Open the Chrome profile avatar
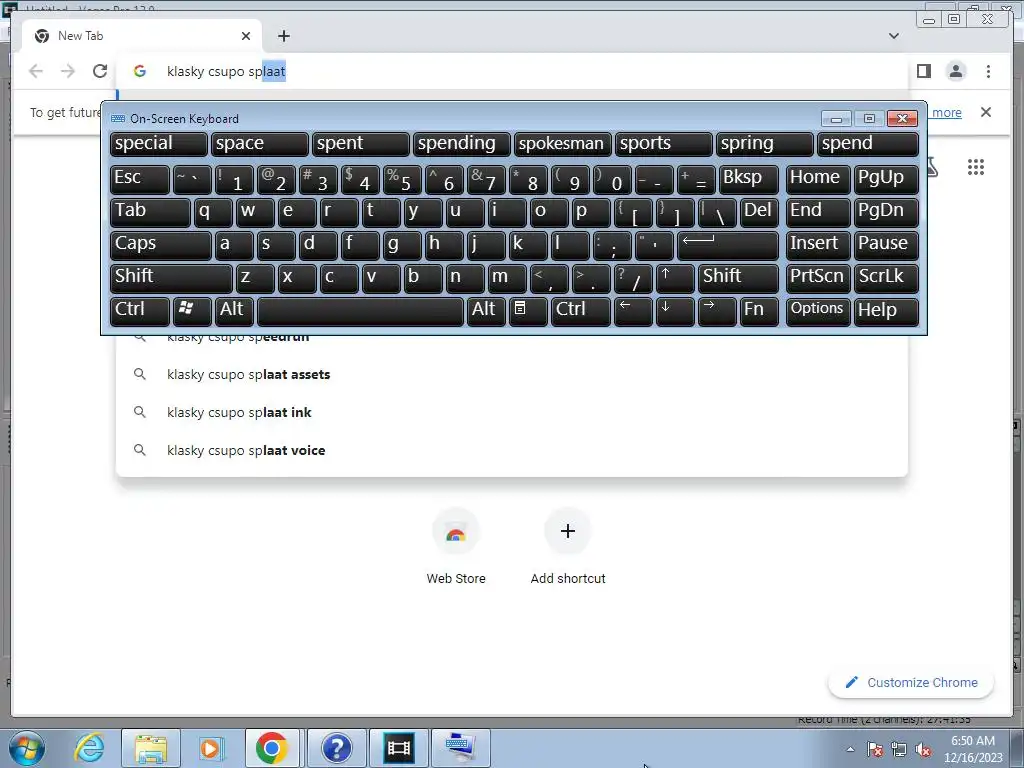Image resolution: width=1024 pixels, height=768 pixels. pyautogui.click(x=956, y=71)
